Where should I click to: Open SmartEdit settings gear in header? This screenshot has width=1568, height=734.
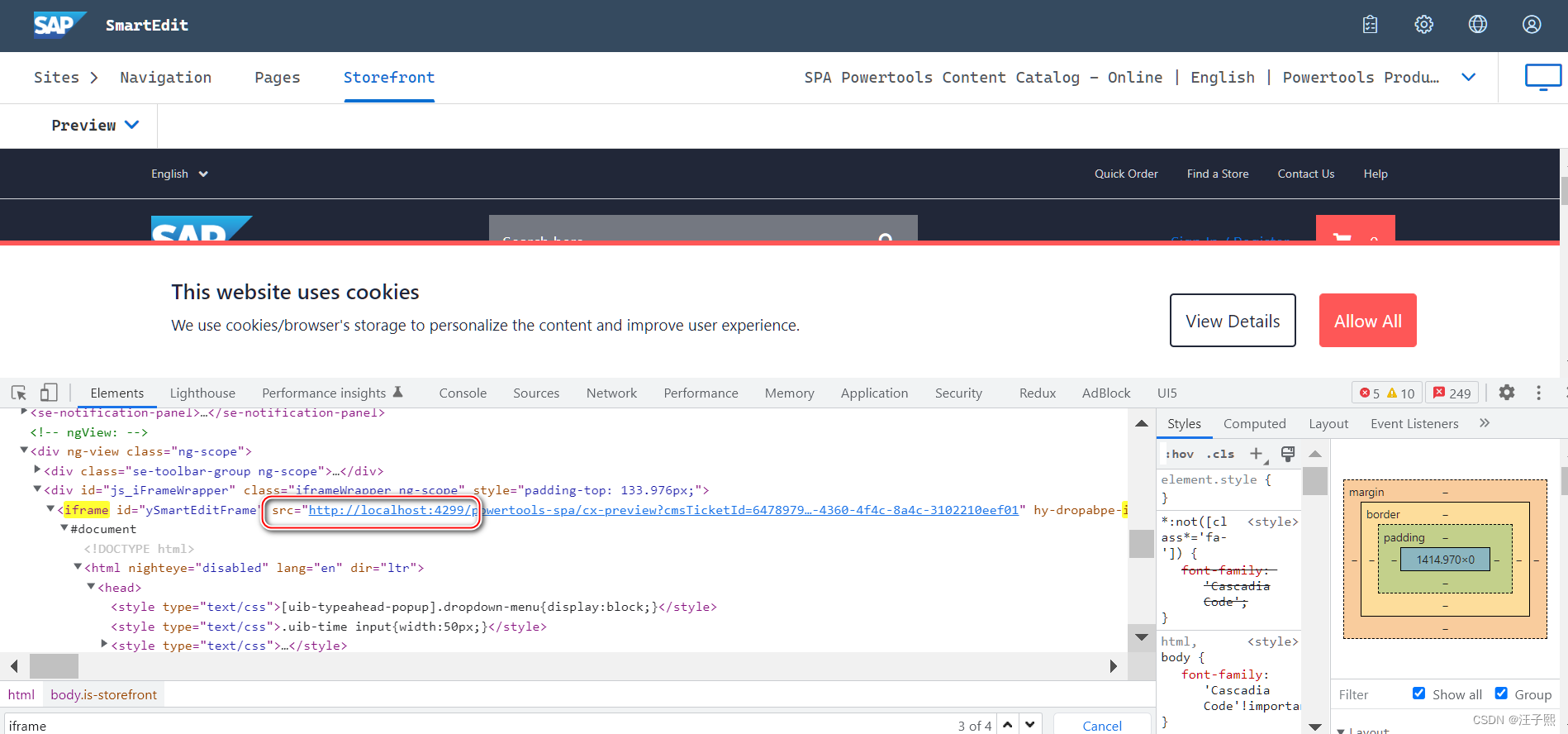[1423, 25]
